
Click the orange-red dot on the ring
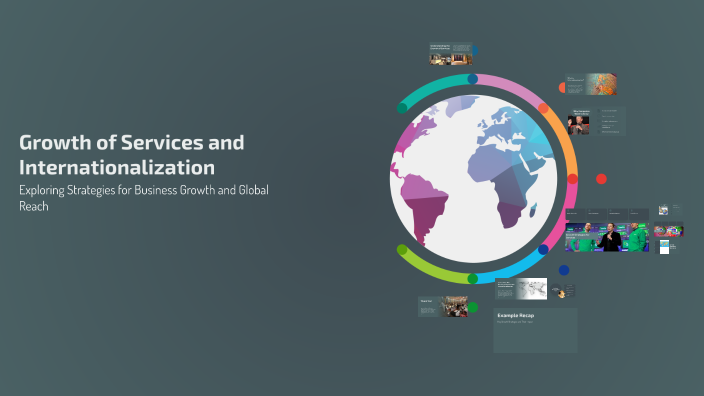point(543,108)
